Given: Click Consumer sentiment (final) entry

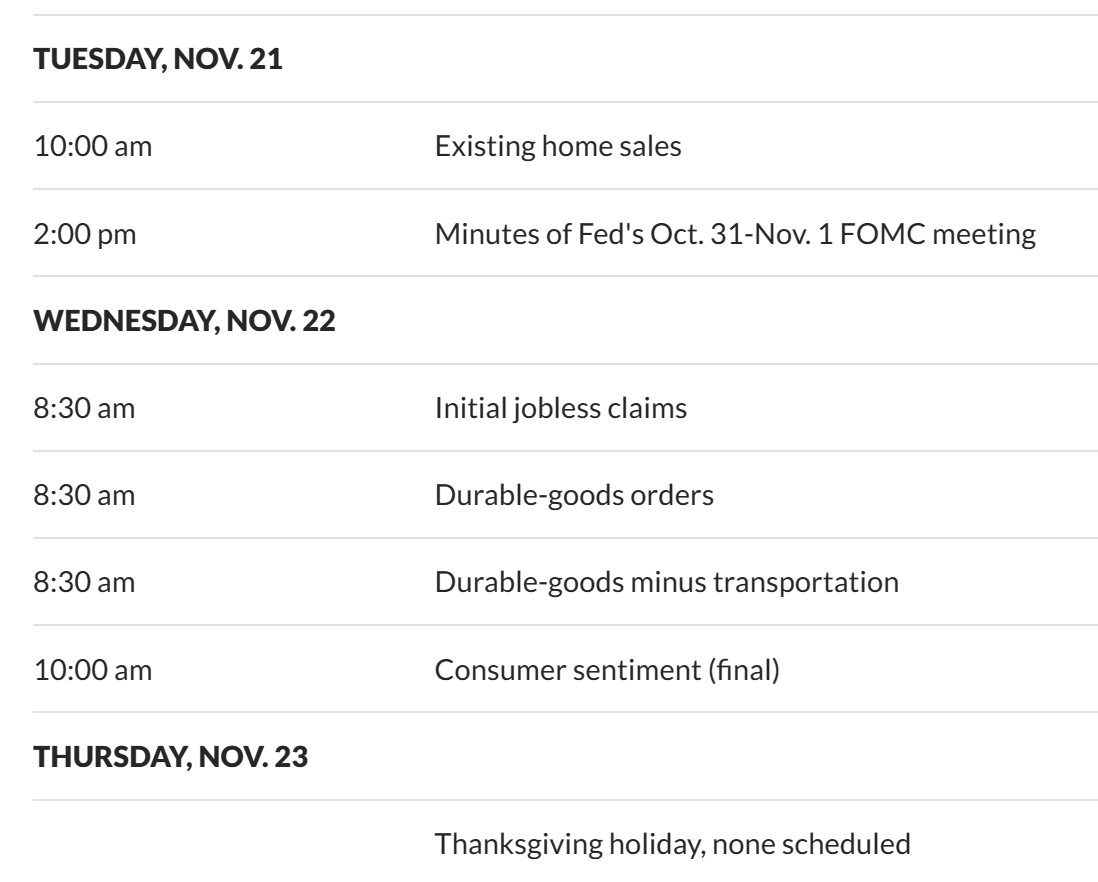Looking at the screenshot, I should (606, 670).
